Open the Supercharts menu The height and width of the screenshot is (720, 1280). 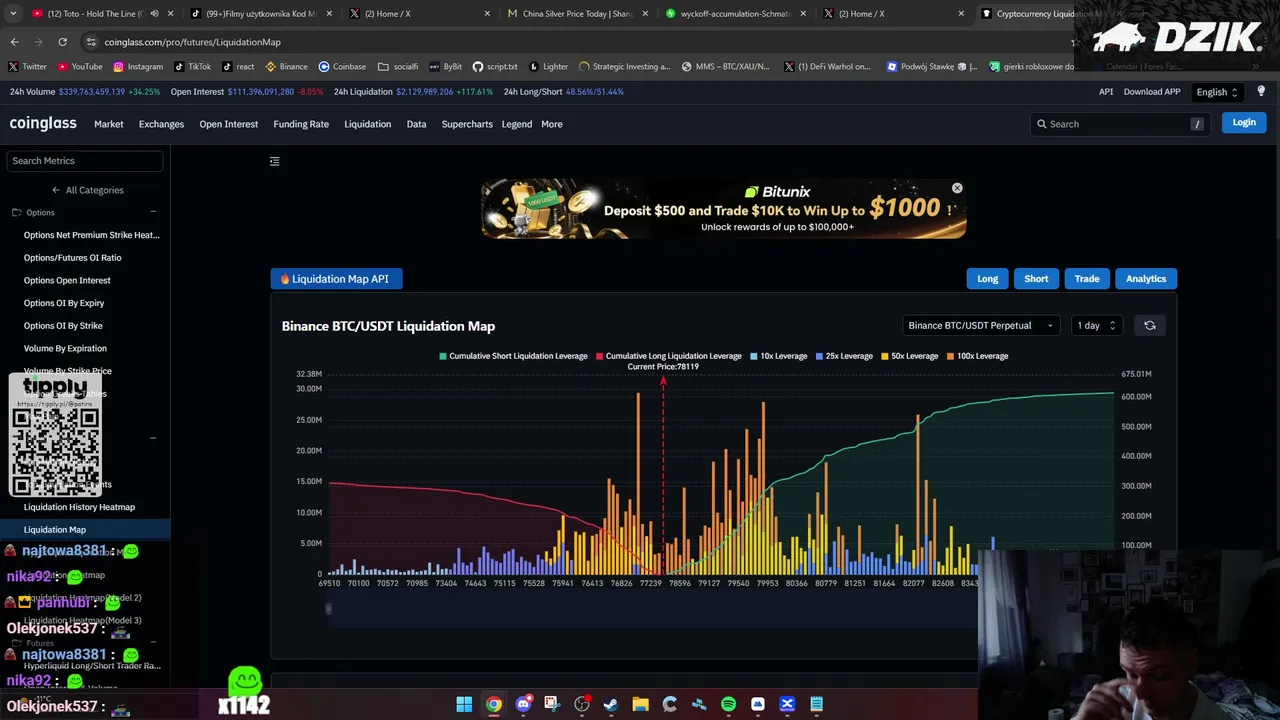(x=467, y=124)
